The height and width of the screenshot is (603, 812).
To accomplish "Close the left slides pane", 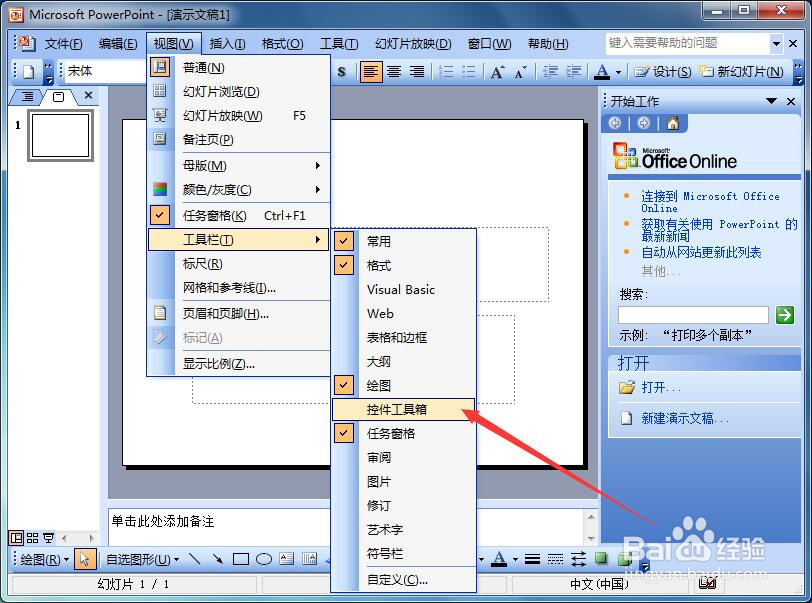I will (89, 95).
